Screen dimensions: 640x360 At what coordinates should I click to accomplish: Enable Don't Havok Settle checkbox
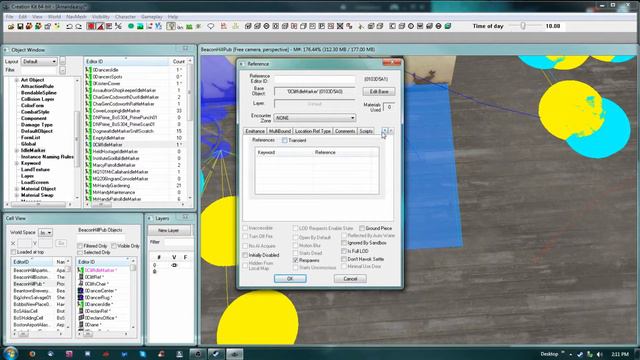pos(344,259)
